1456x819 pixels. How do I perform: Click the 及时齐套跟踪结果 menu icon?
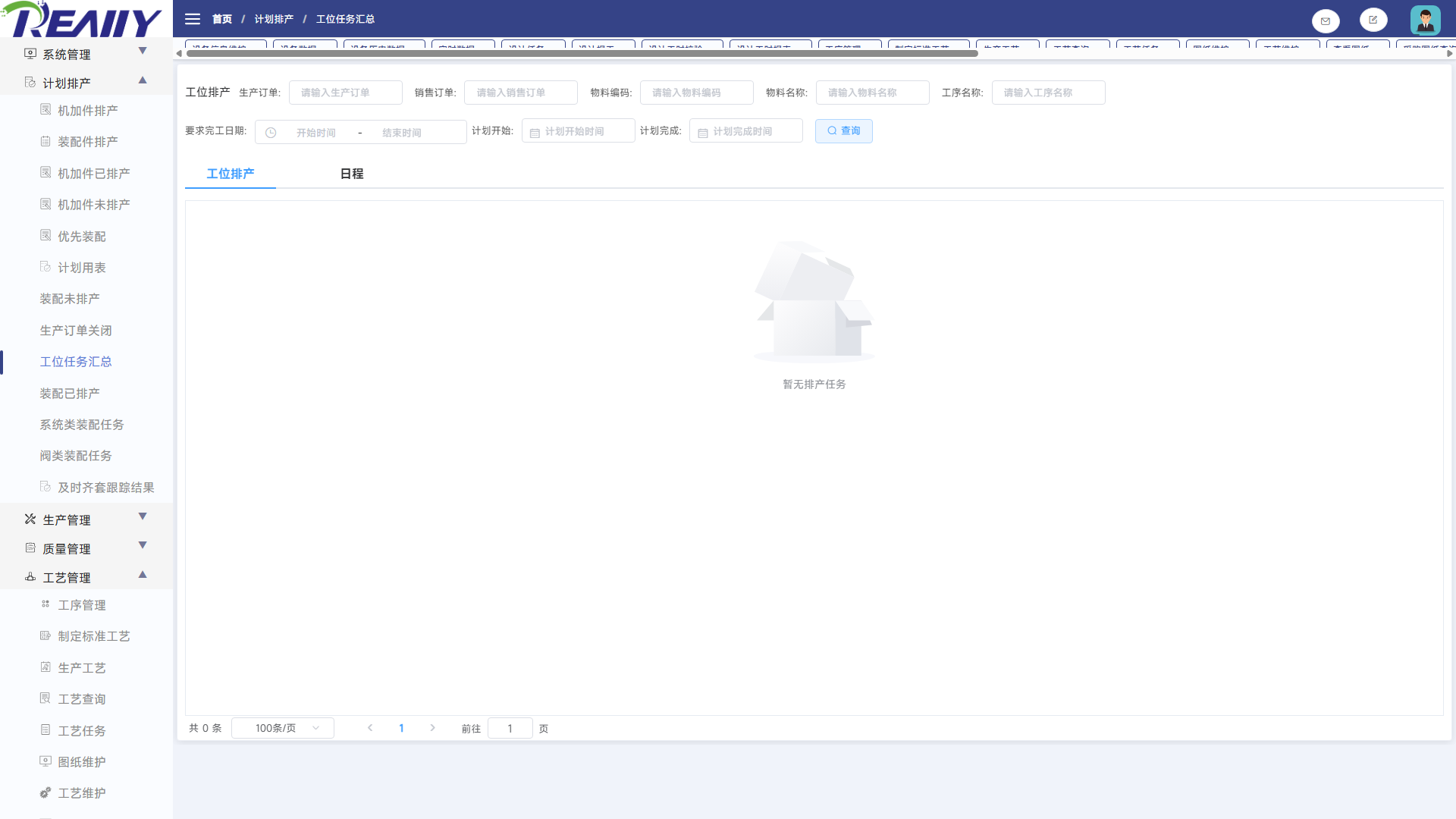[x=45, y=487]
